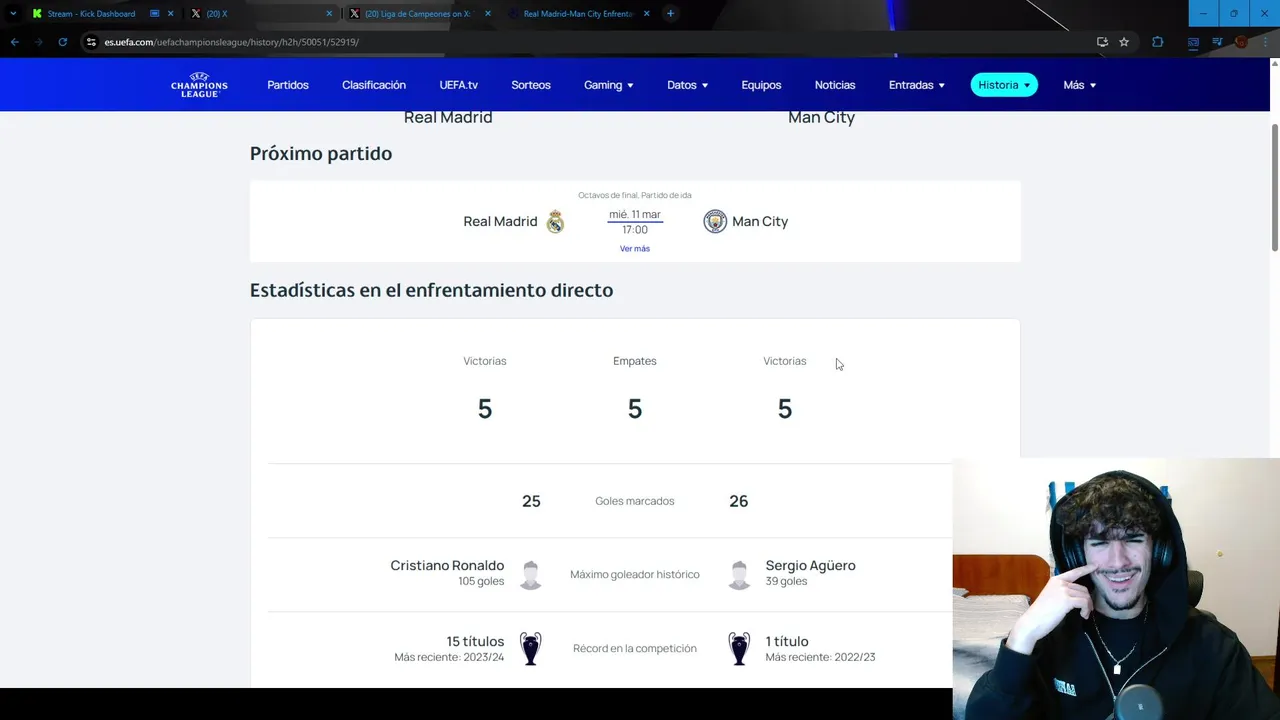This screenshot has width=1280, height=720.
Task: Click the Man City crest in next match
Action: point(715,222)
